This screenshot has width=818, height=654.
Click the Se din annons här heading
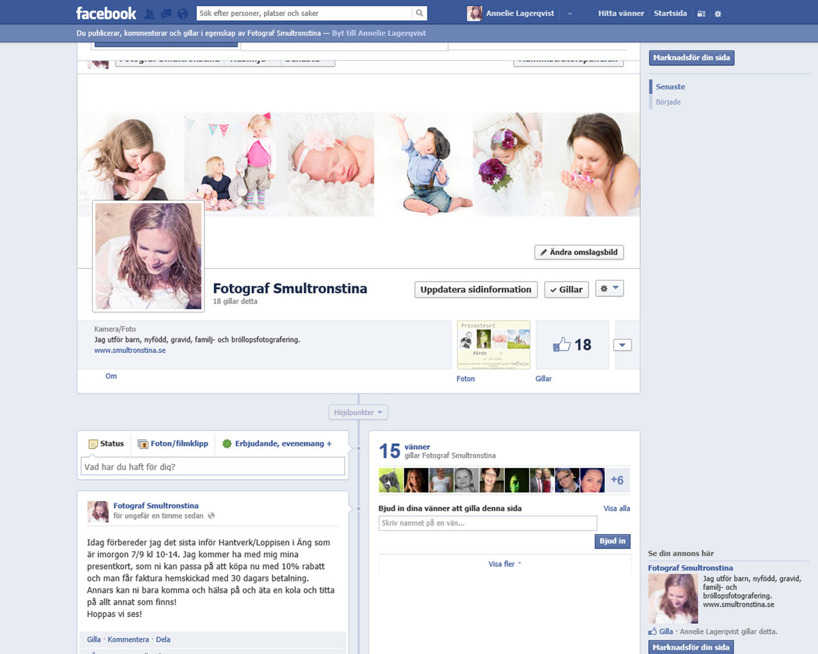pos(681,553)
